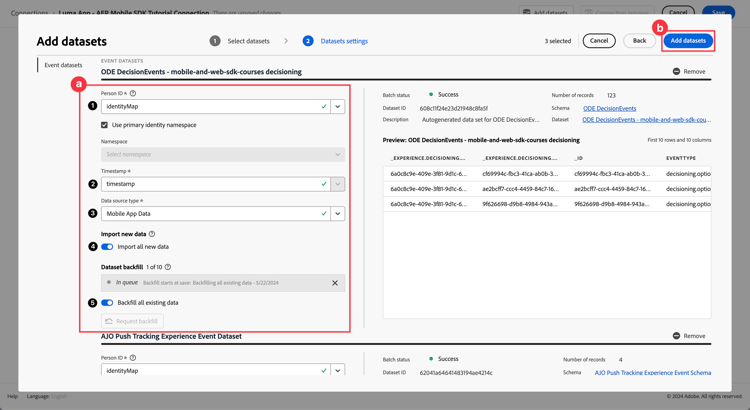Open the Timestamp dropdown
The width and height of the screenshot is (750, 410).
(338, 184)
